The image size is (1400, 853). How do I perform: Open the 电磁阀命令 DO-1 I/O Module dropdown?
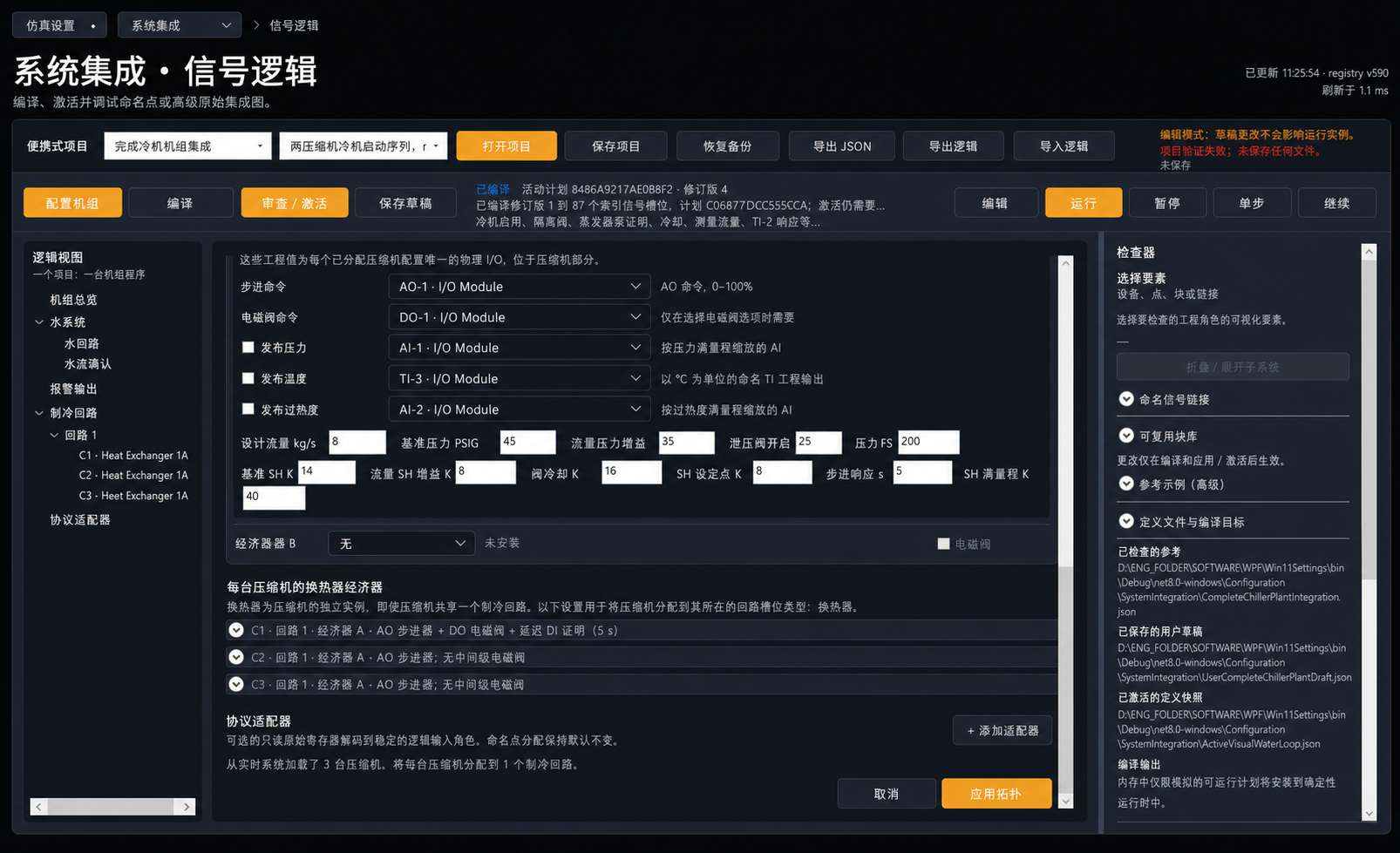pyautogui.click(x=519, y=317)
